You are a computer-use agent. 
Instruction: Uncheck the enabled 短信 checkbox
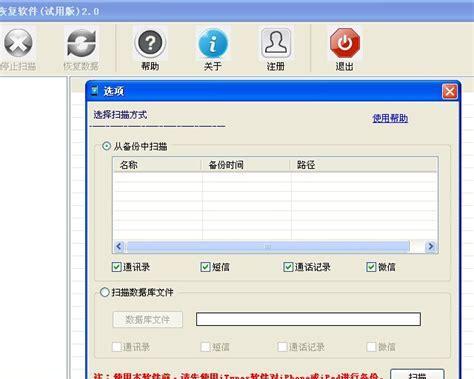click(205, 267)
